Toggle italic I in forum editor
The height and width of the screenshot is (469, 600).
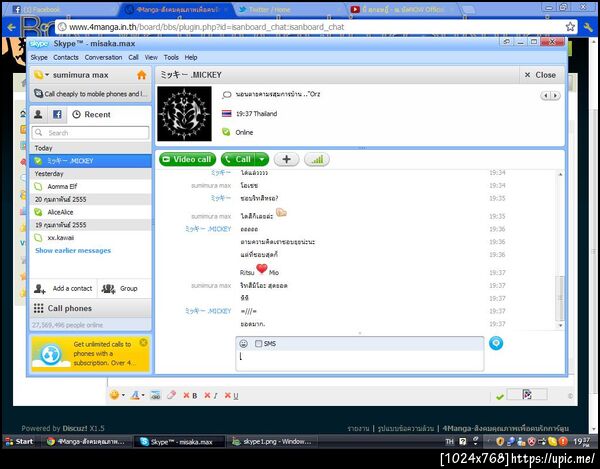(x=211, y=396)
